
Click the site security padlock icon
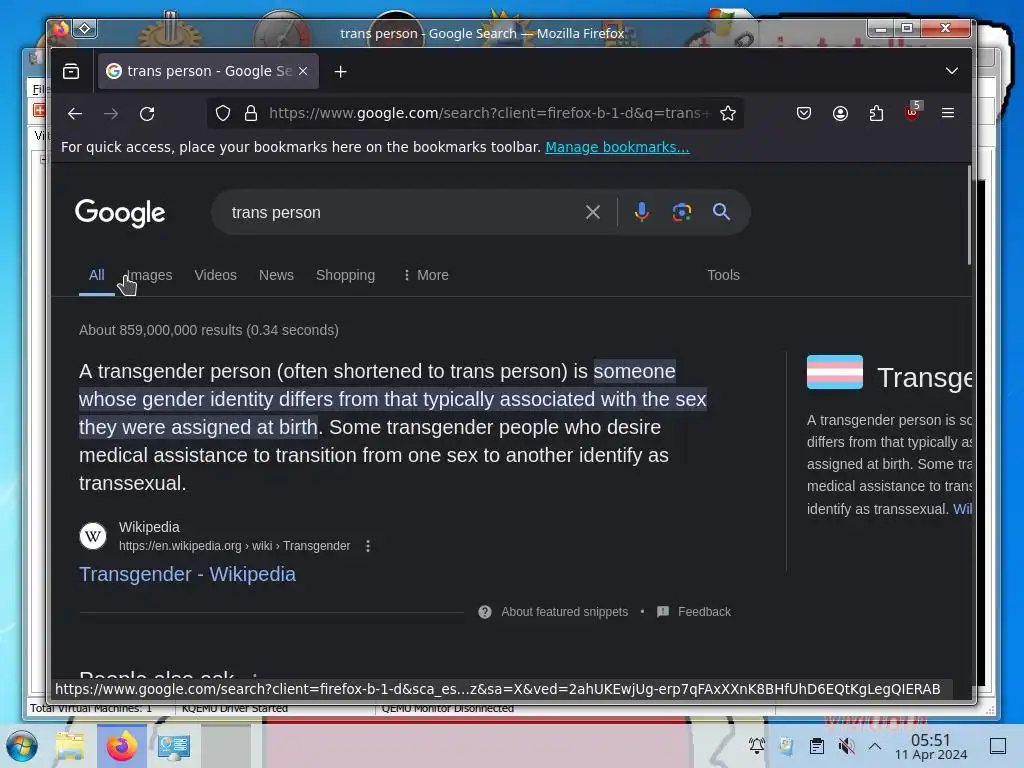click(251, 114)
